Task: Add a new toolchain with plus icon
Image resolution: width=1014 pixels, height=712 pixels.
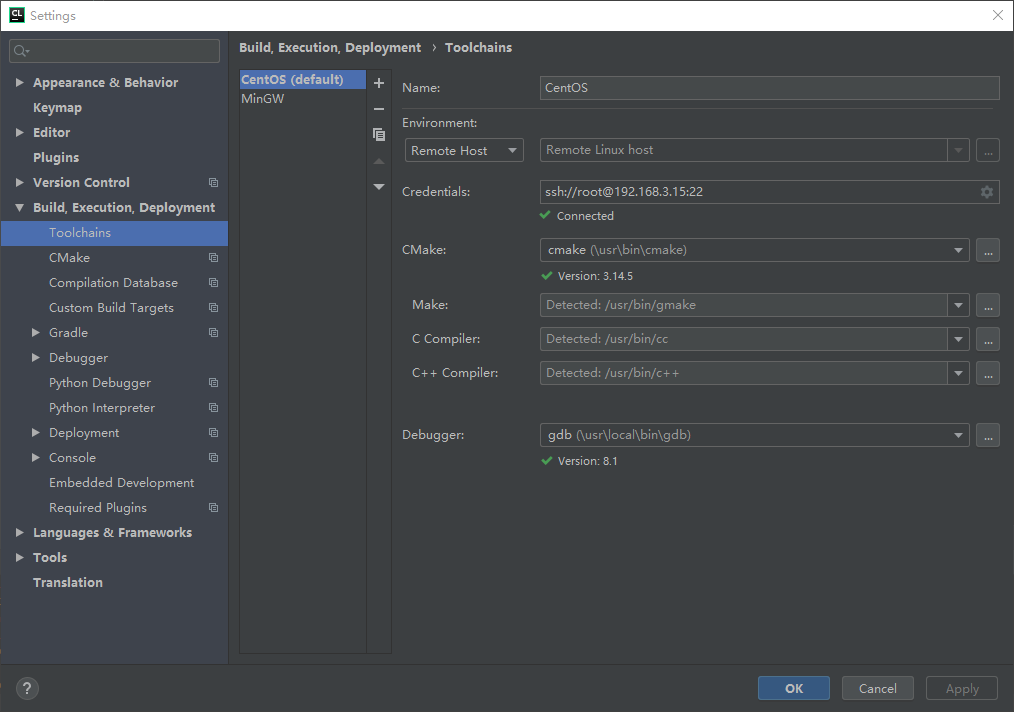Action: 379,83
